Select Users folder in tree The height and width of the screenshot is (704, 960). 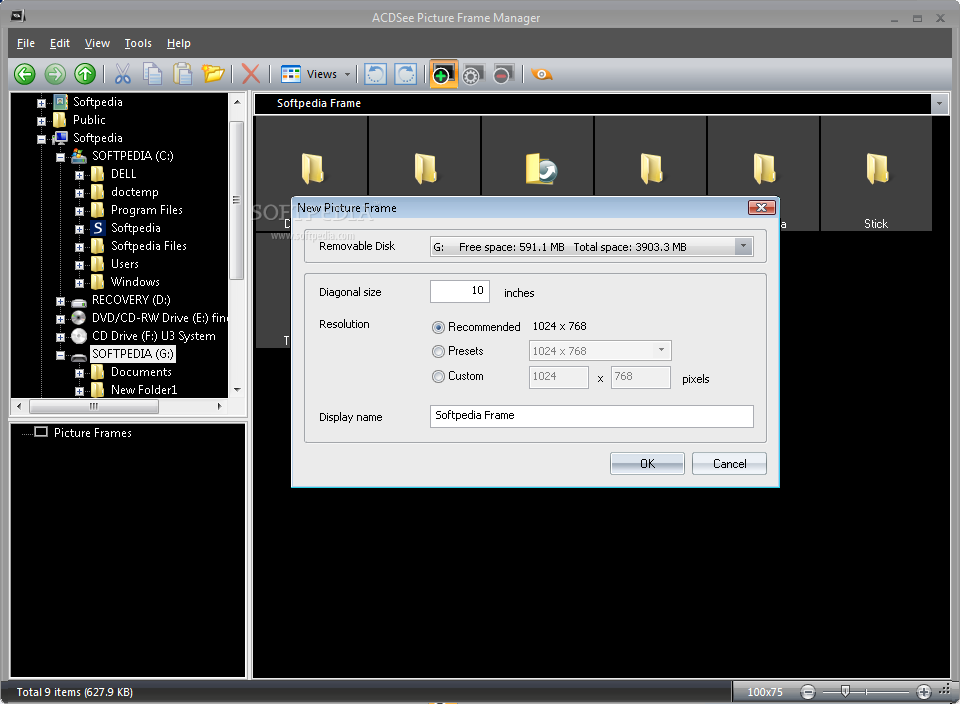point(124,264)
